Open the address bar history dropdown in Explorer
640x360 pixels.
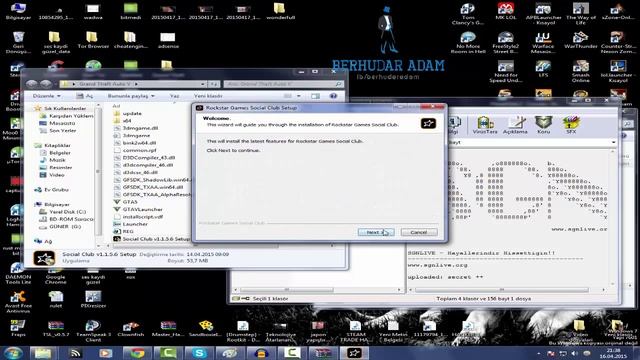coord(202,84)
